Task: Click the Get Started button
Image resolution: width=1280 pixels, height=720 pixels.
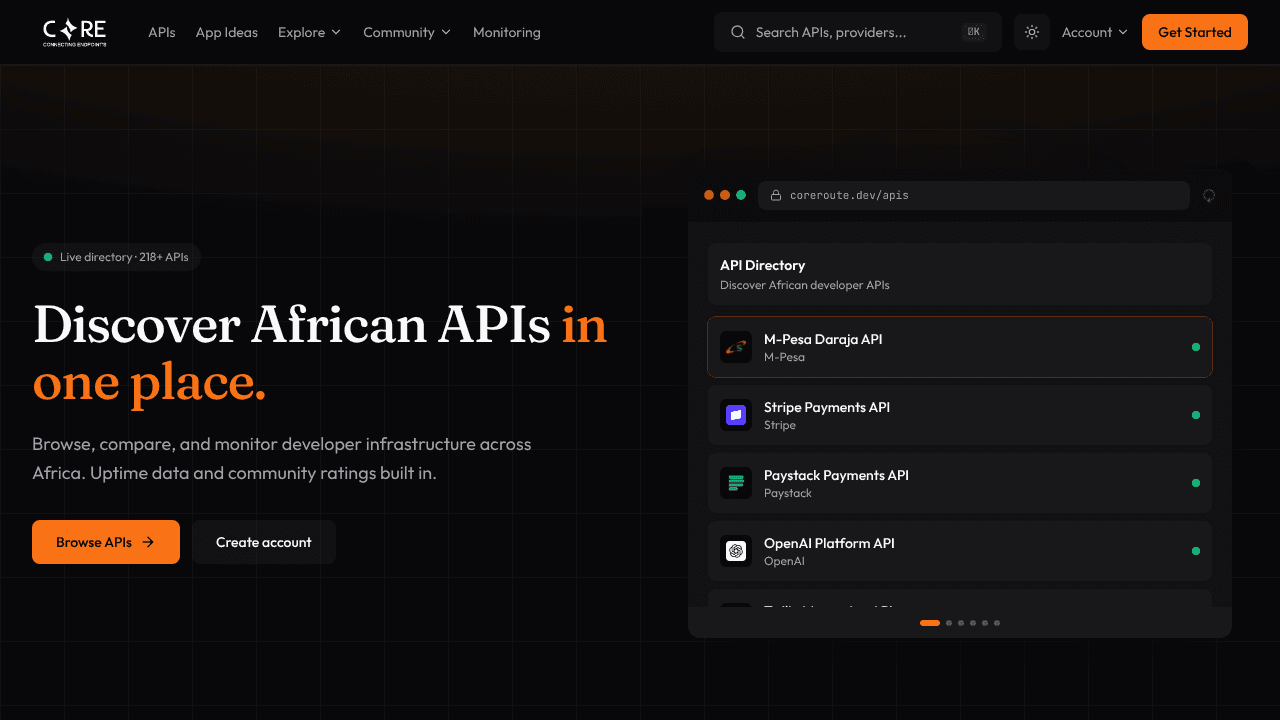Action: coord(1195,32)
